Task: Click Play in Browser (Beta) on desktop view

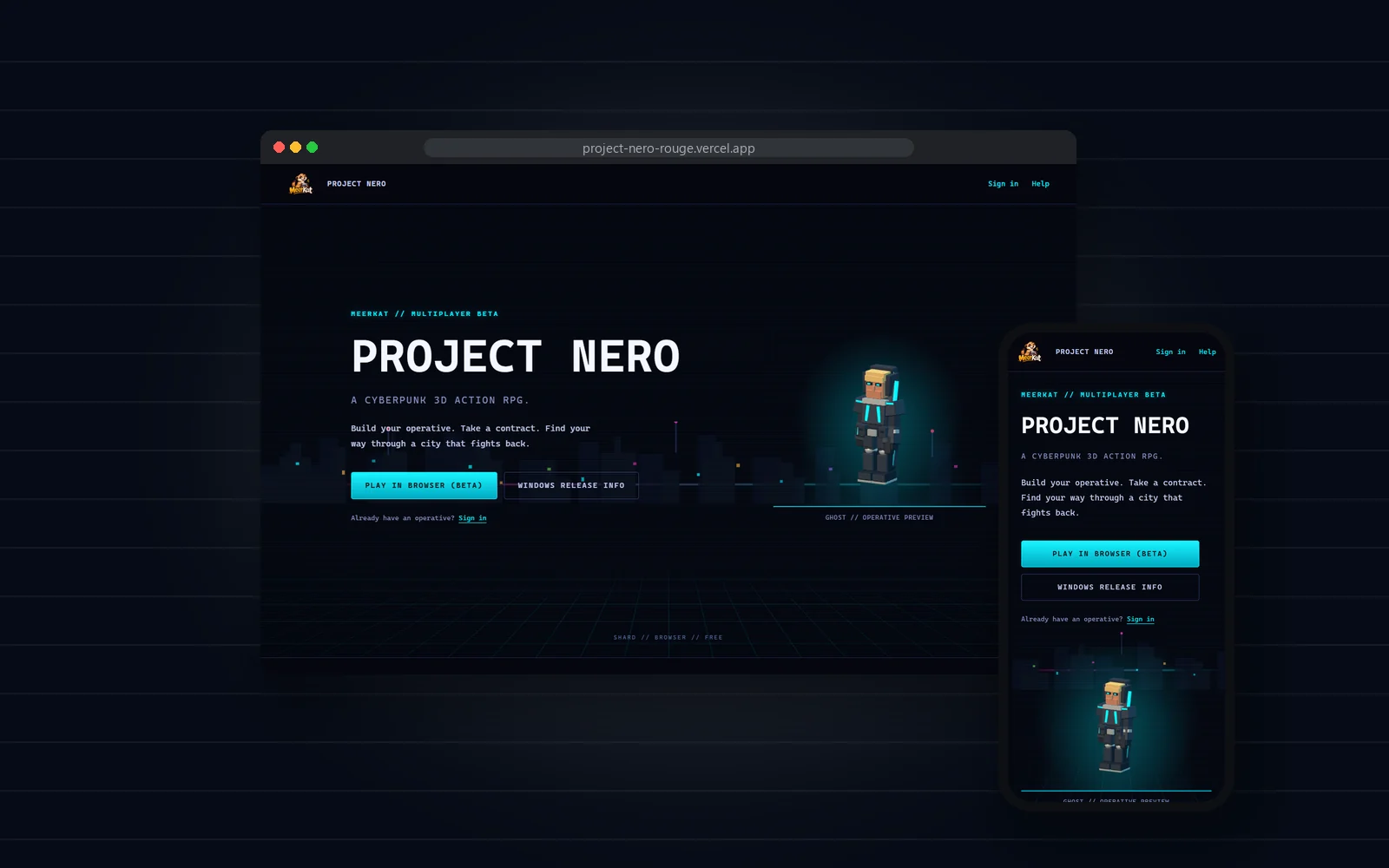Action: [x=424, y=485]
